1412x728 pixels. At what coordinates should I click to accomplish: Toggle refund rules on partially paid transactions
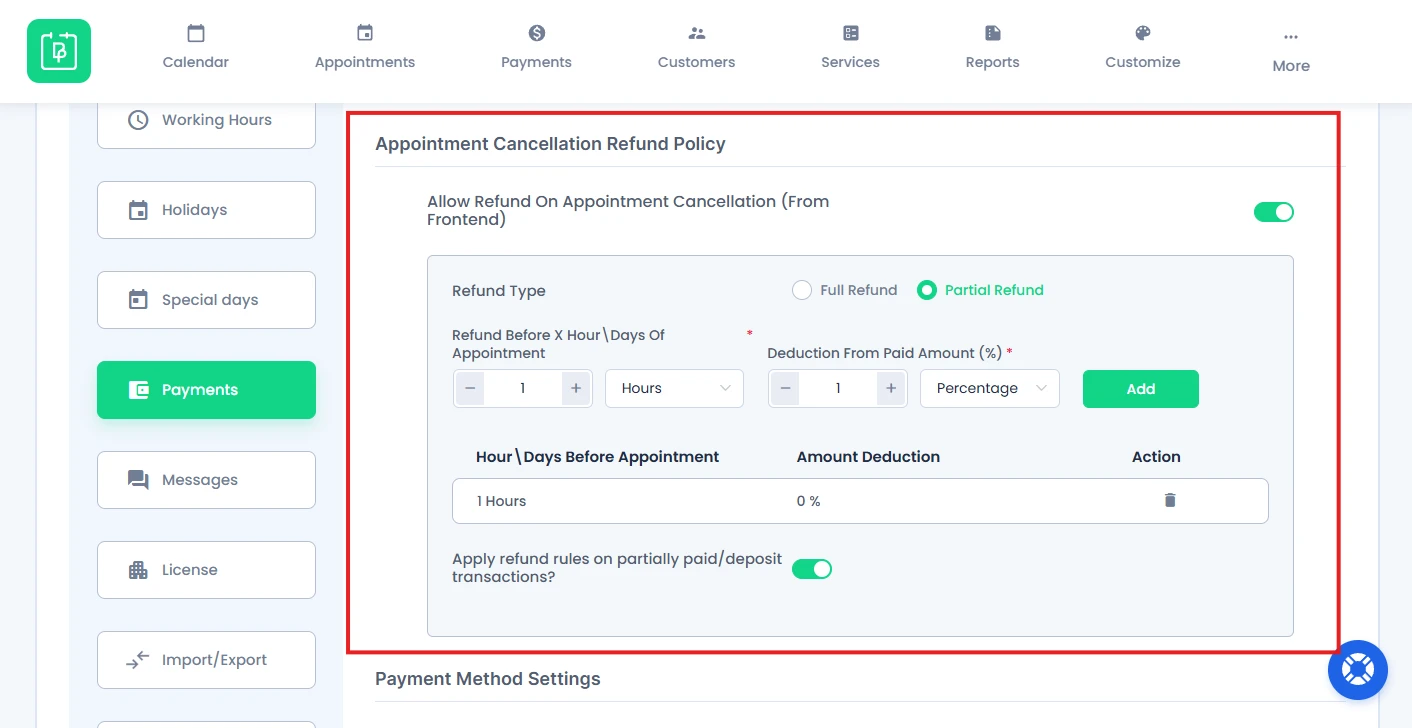click(x=812, y=569)
